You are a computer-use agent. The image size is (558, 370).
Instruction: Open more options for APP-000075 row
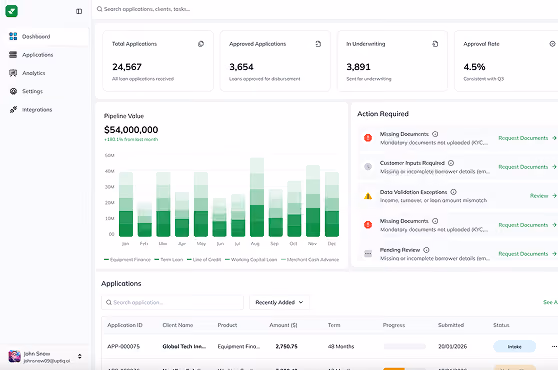tap(554, 347)
